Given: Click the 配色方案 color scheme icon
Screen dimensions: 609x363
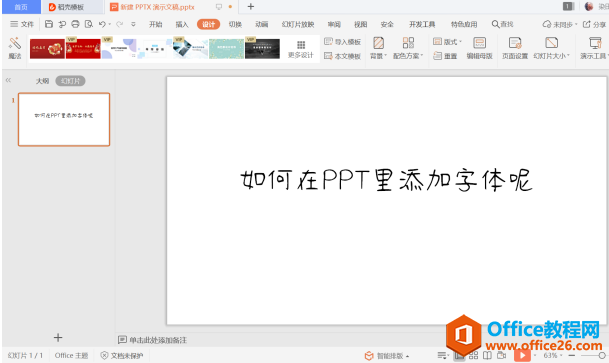Looking at the screenshot, I should 408,43.
